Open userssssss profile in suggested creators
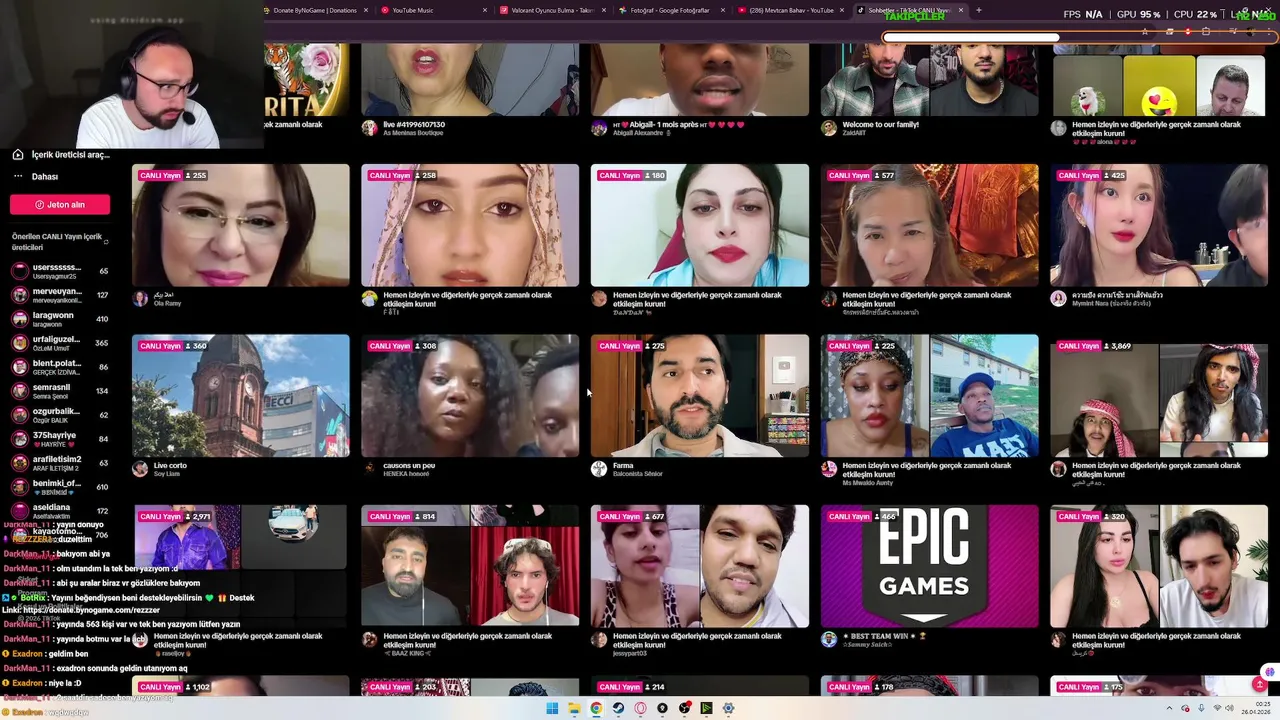Screen dimensions: 1280x720 tap(58, 271)
